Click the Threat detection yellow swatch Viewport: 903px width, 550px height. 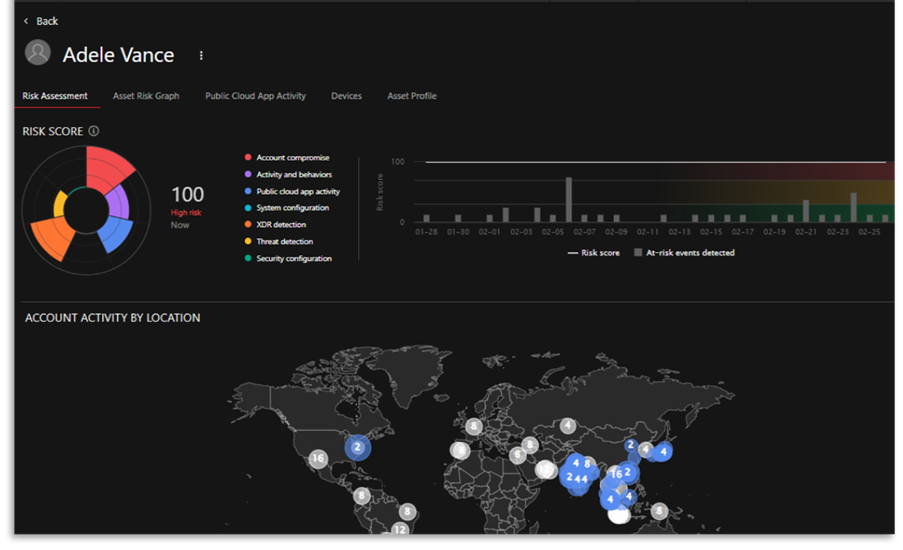(247, 242)
